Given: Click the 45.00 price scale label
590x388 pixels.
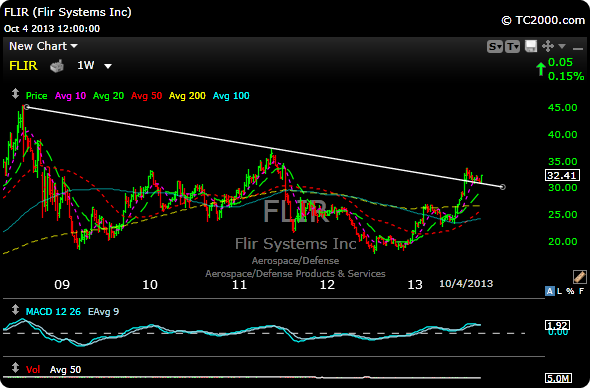Looking at the screenshot, I should pos(563,108).
